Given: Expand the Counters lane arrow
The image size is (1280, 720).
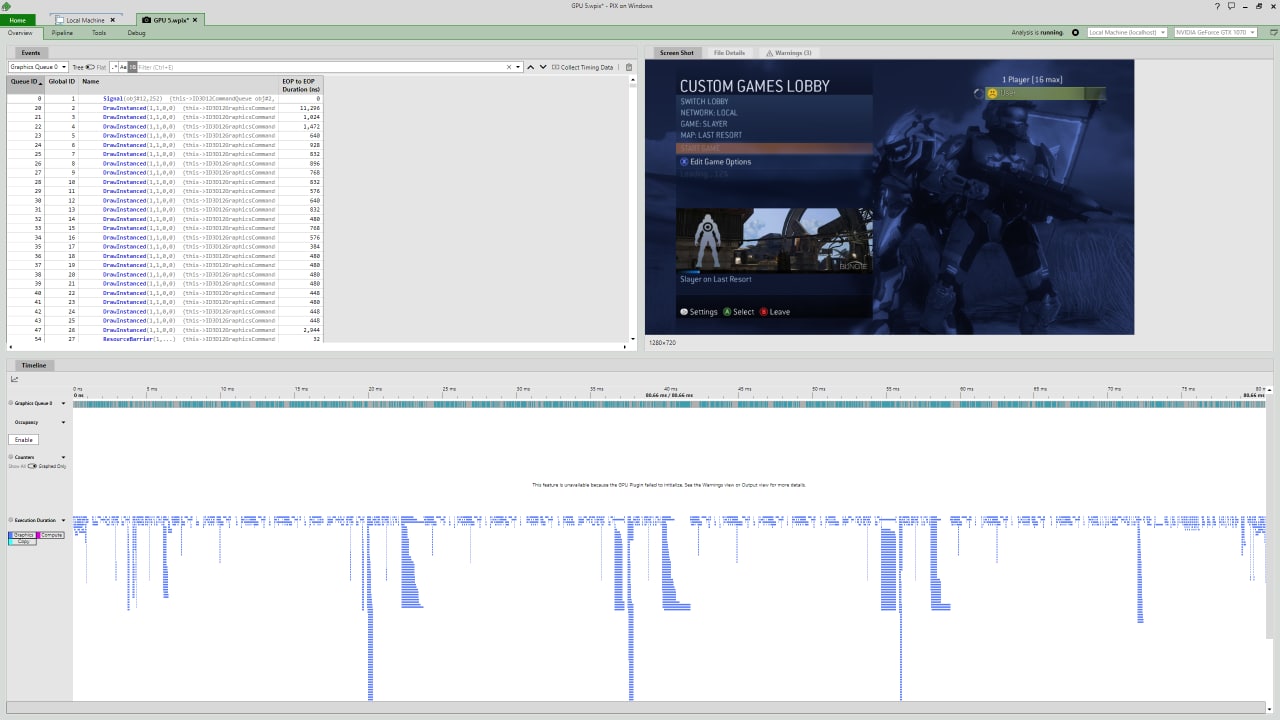Looking at the screenshot, I should (63, 457).
